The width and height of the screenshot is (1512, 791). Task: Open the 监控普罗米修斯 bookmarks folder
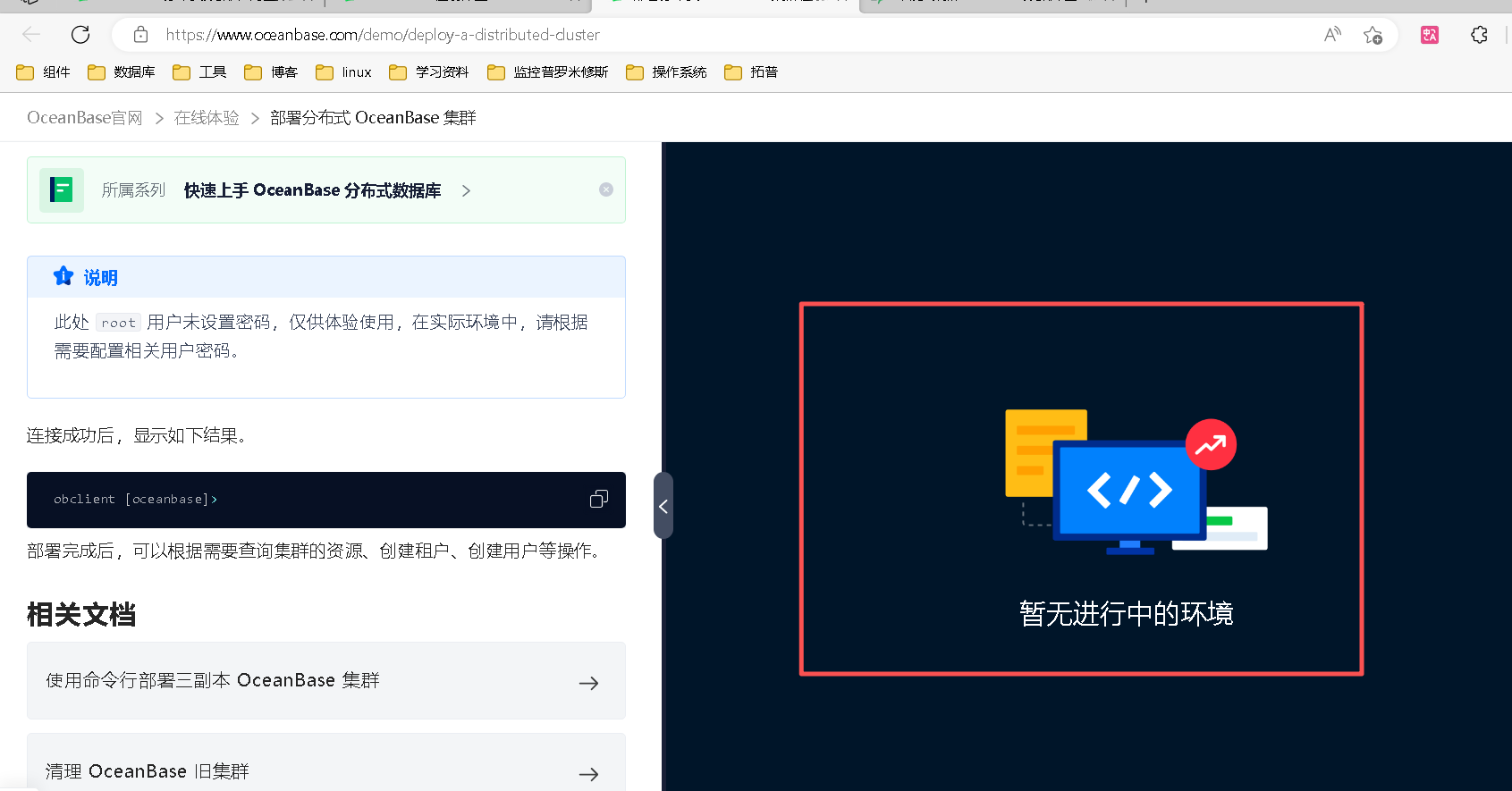click(x=547, y=72)
